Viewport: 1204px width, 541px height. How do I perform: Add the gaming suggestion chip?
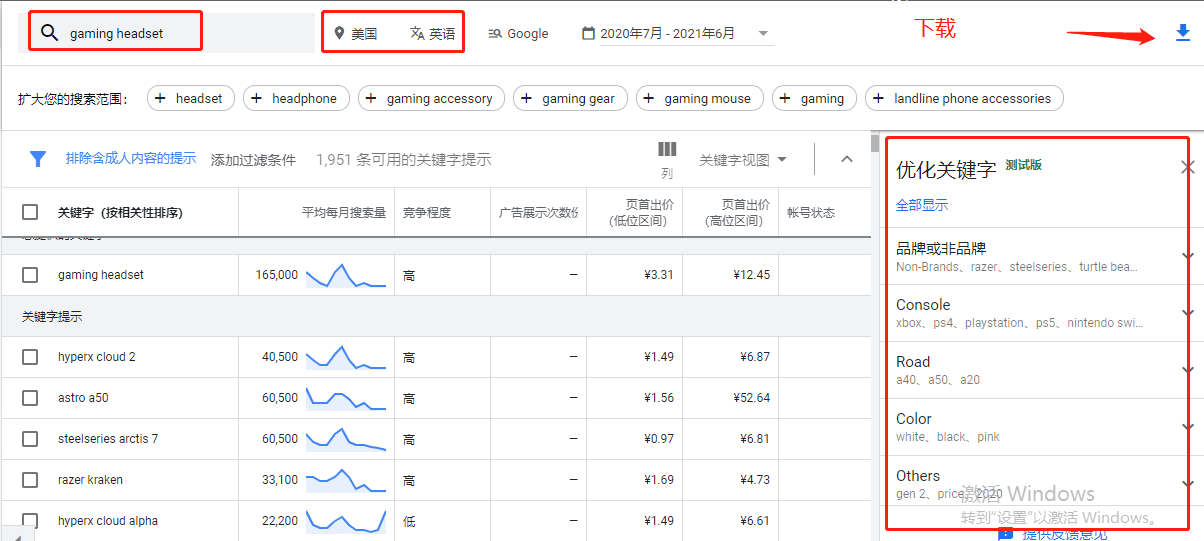pyautogui.click(x=814, y=98)
